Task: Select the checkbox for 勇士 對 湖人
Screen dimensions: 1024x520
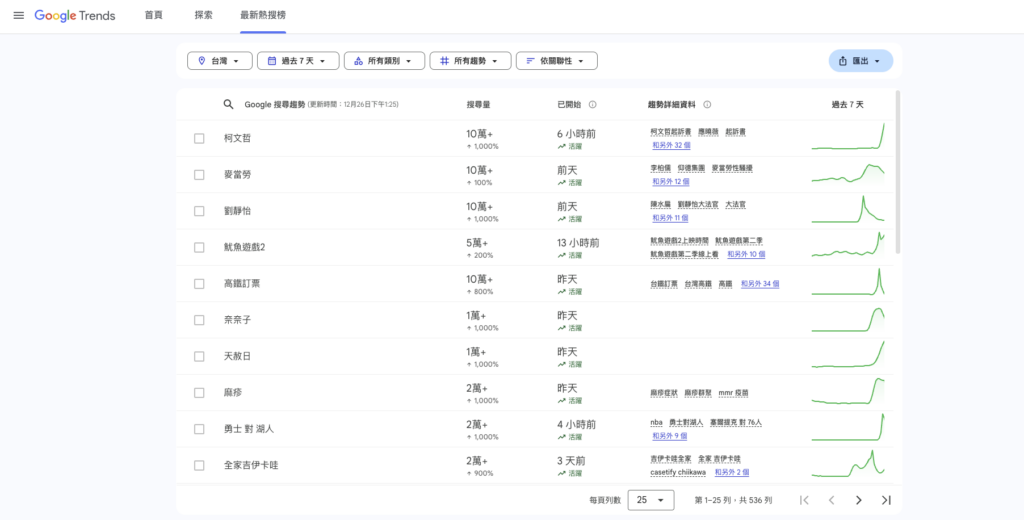Action: pos(199,429)
